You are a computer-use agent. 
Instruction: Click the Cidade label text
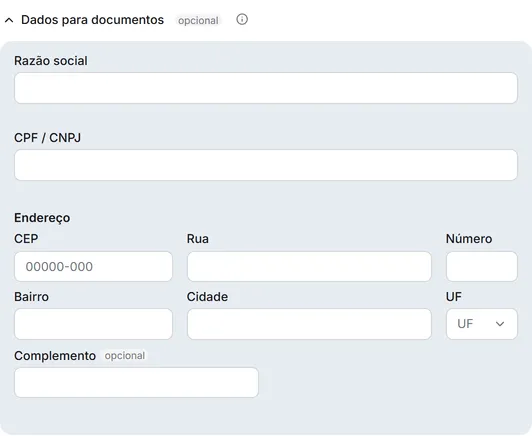pos(207,297)
